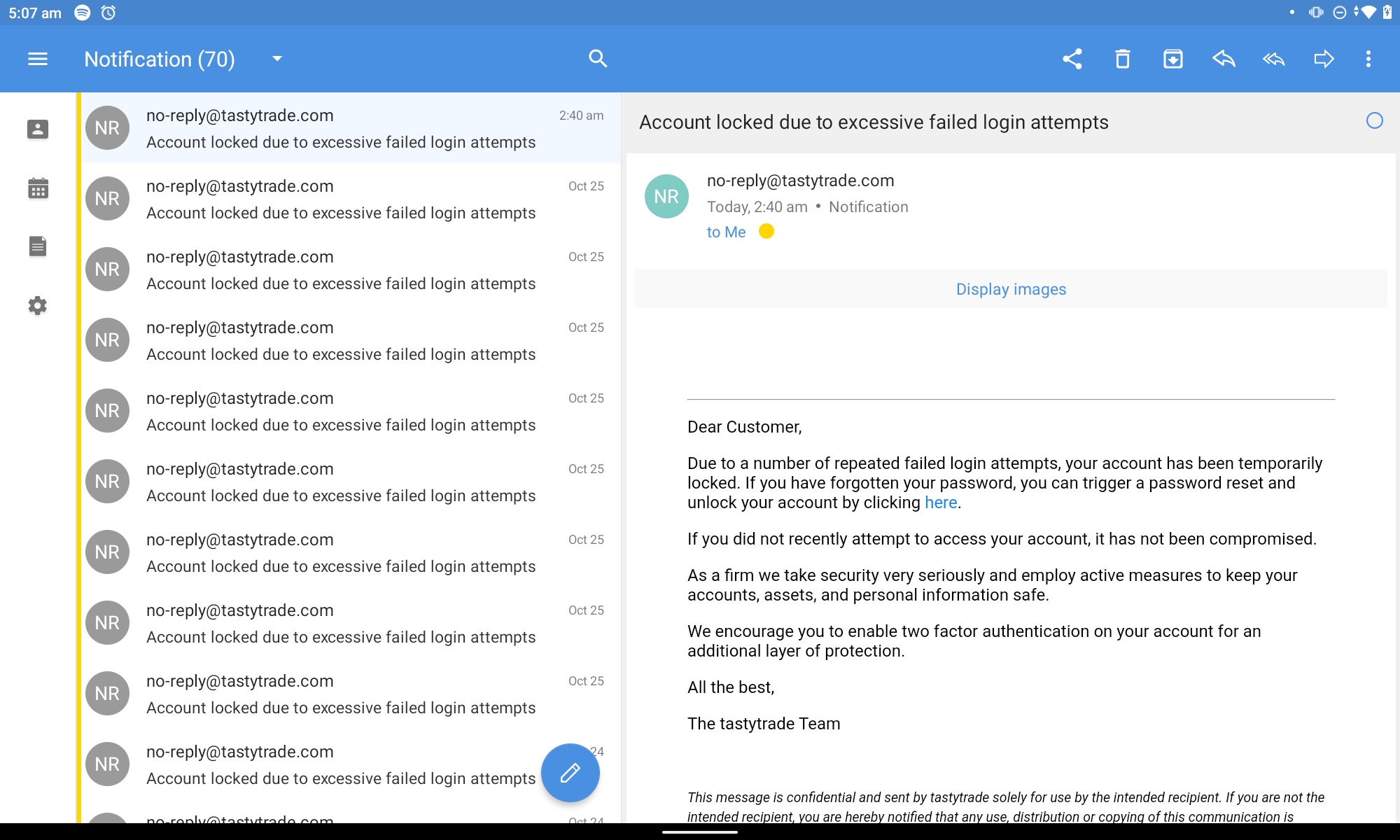Forward the email with arrow icon
The image size is (1400, 840).
click(1324, 59)
